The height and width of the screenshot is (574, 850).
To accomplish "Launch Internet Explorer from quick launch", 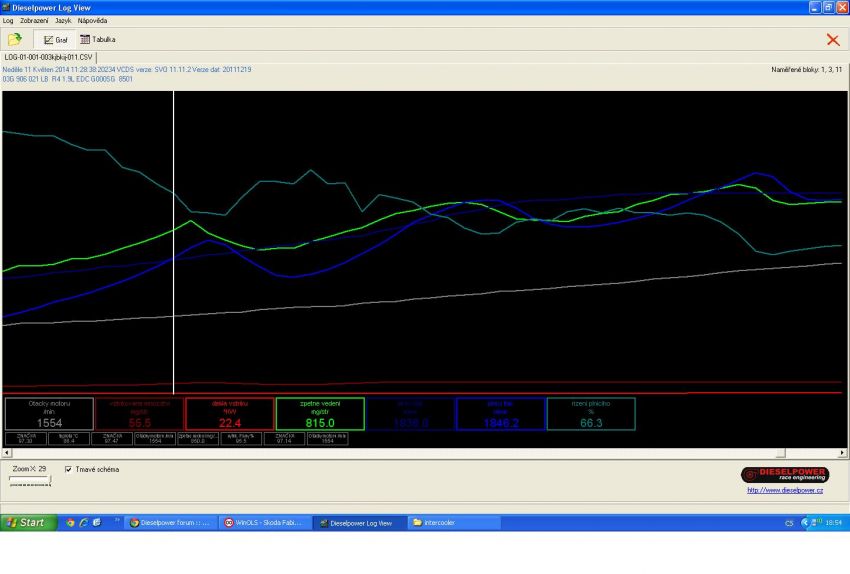I will [x=83, y=523].
